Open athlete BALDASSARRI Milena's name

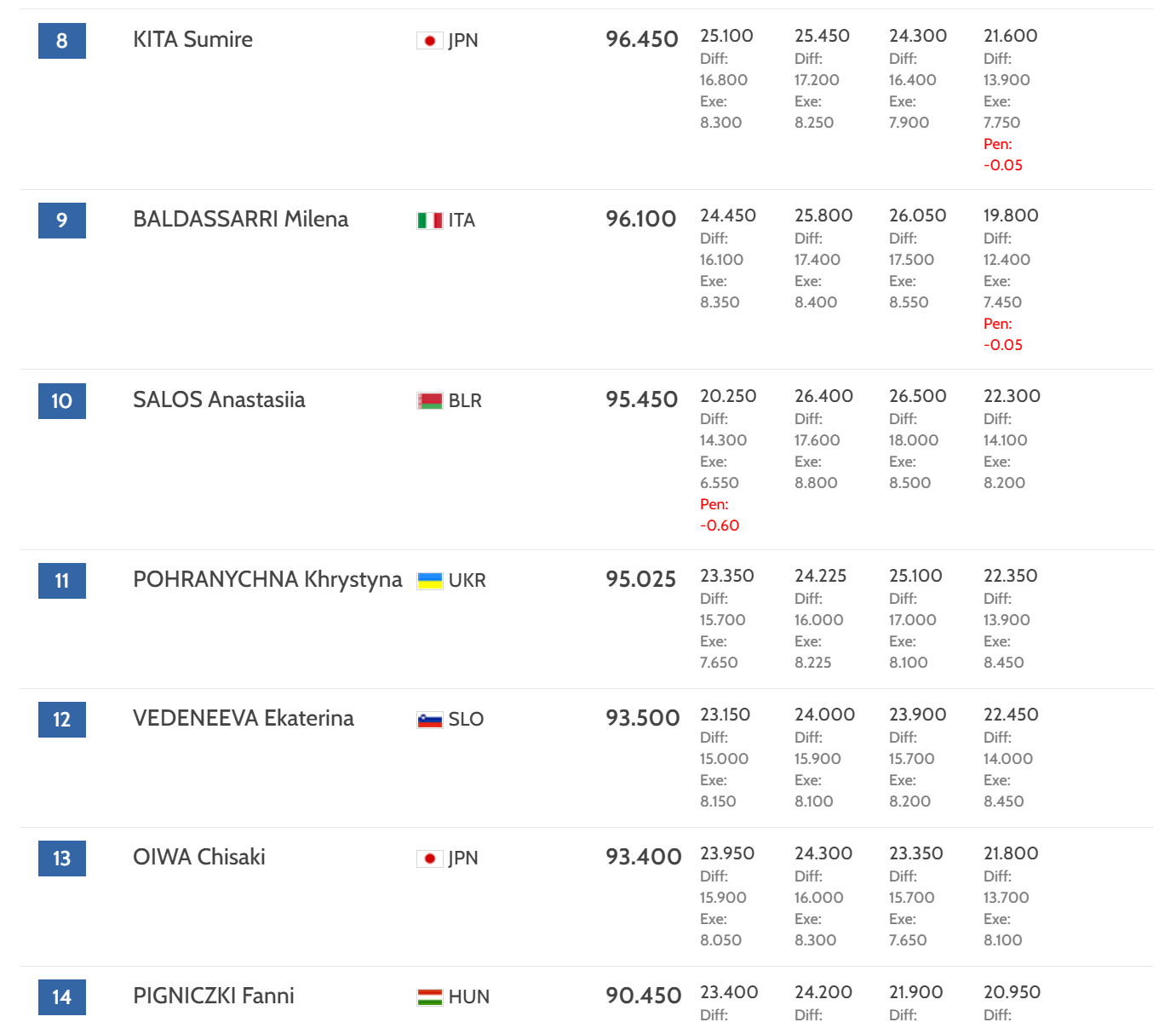click(x=240, y=220)
